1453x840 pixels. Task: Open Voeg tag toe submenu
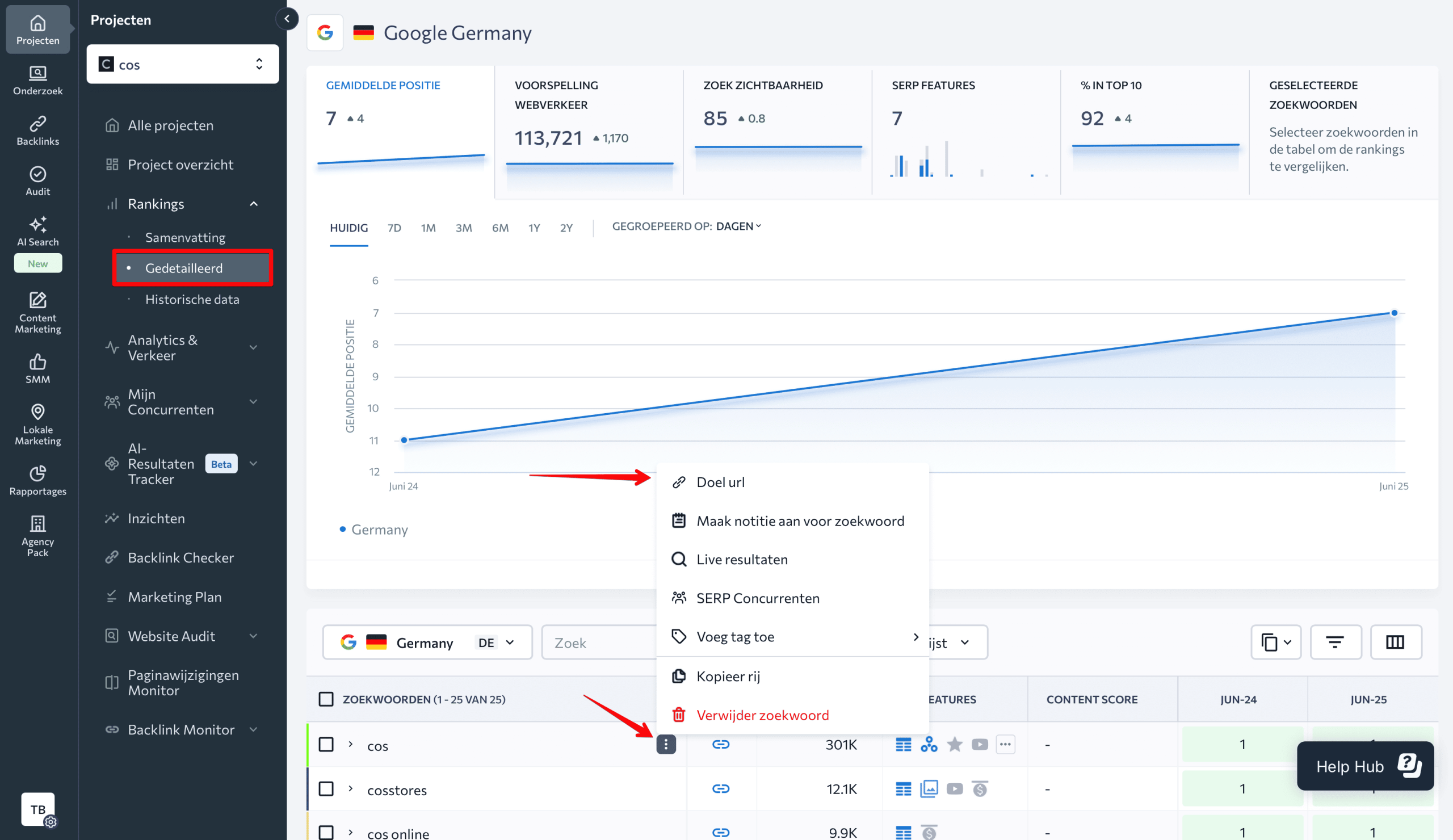click(x=792, y=636)
